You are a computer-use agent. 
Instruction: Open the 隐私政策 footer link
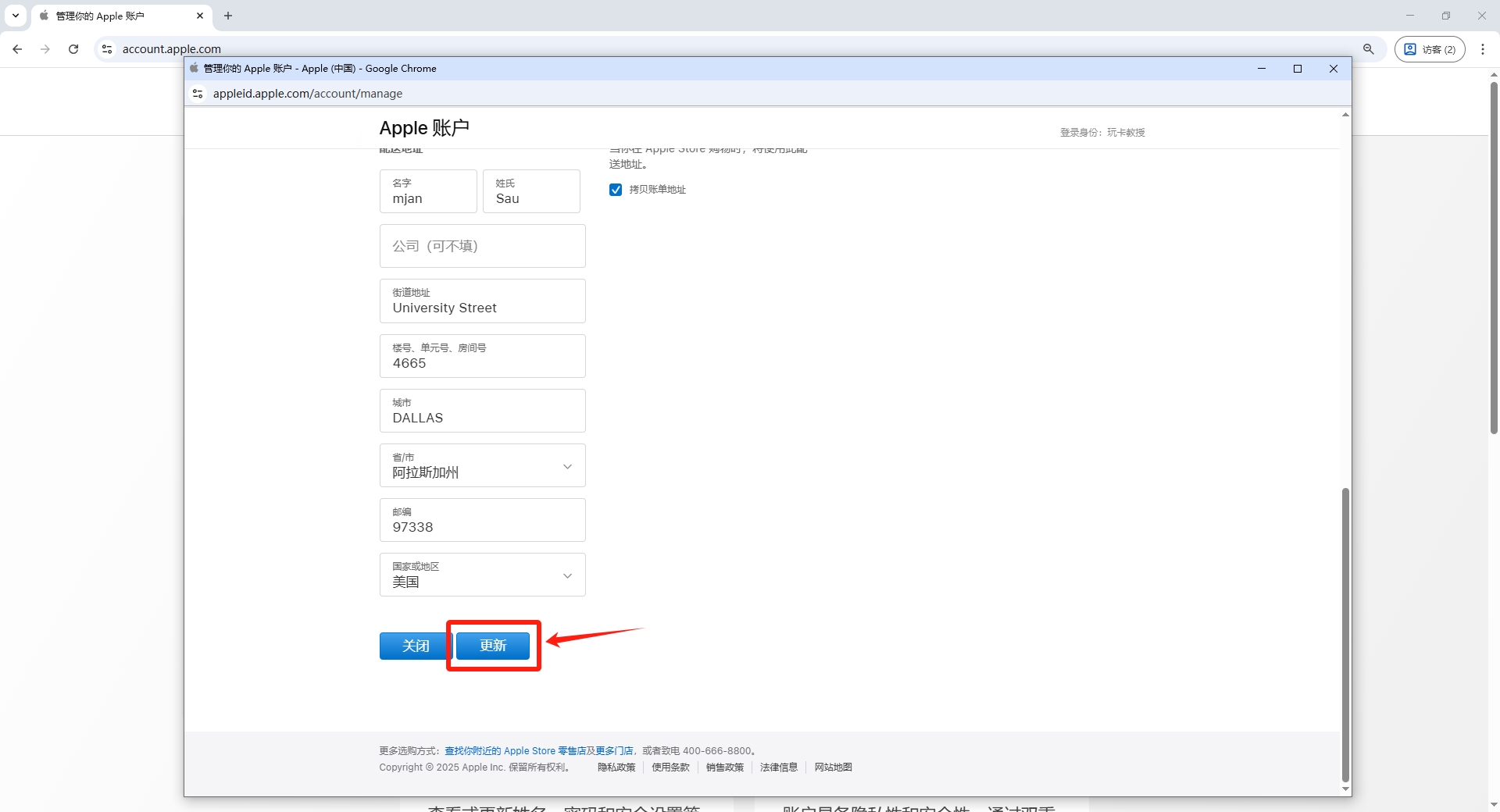616,767
